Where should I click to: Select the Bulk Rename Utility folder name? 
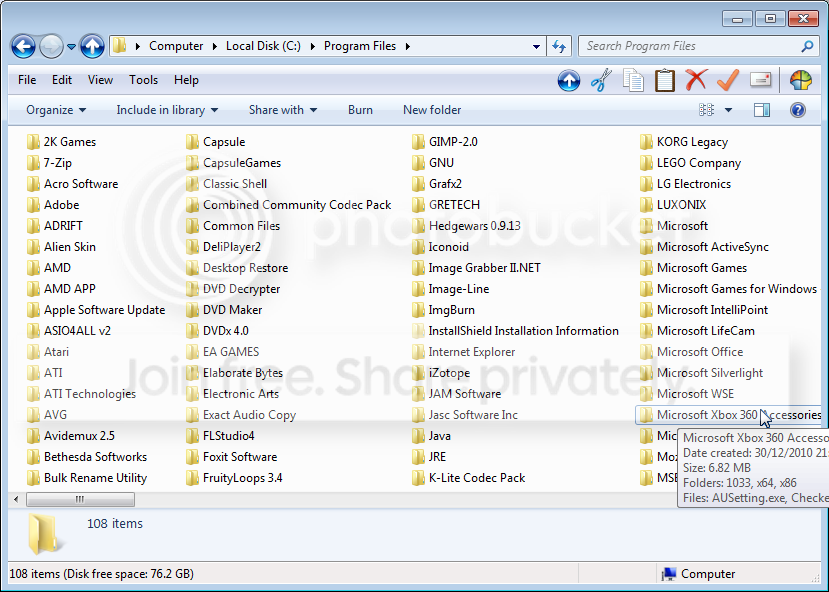coord(96,478)
